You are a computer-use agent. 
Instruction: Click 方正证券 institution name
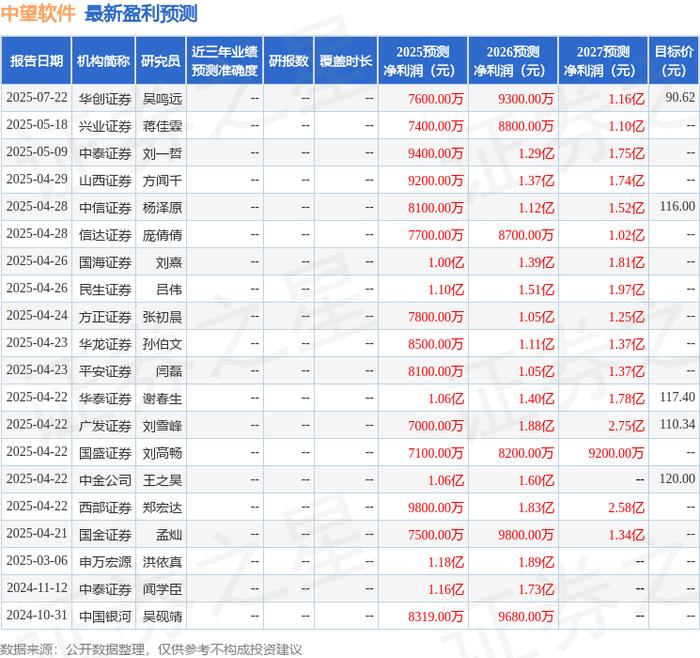105,317
